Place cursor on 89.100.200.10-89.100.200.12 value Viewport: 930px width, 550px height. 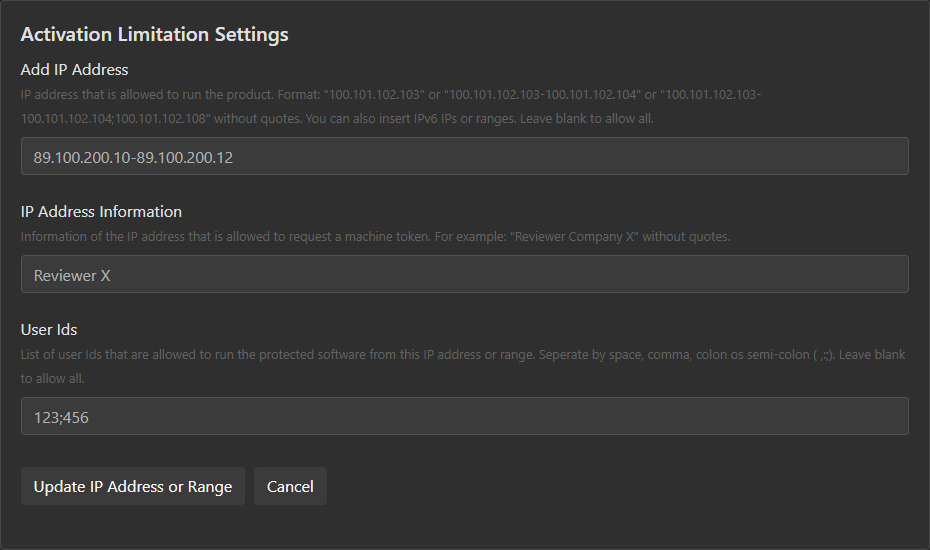(133, 157)
